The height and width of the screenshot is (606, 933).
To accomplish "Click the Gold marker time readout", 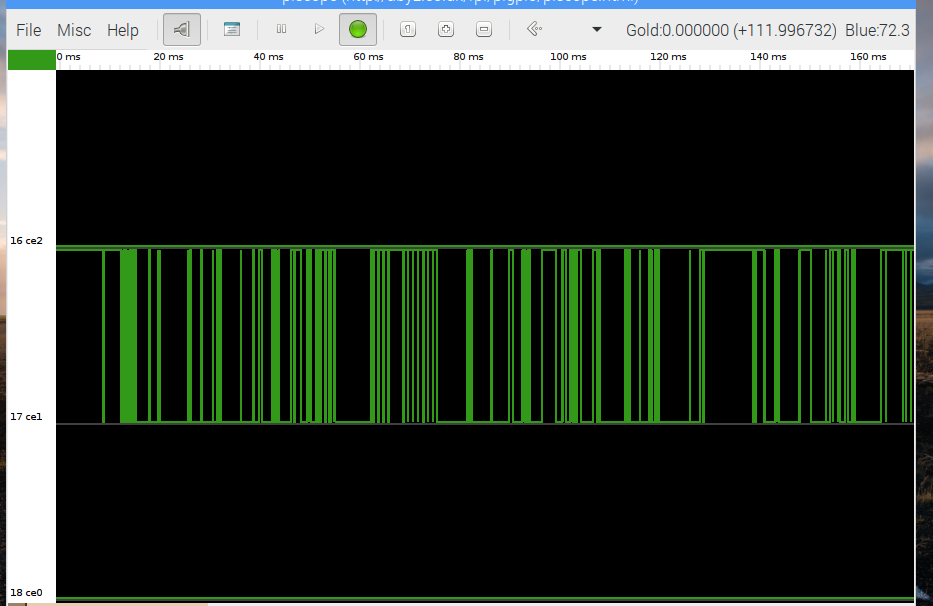I will [731, 30].
